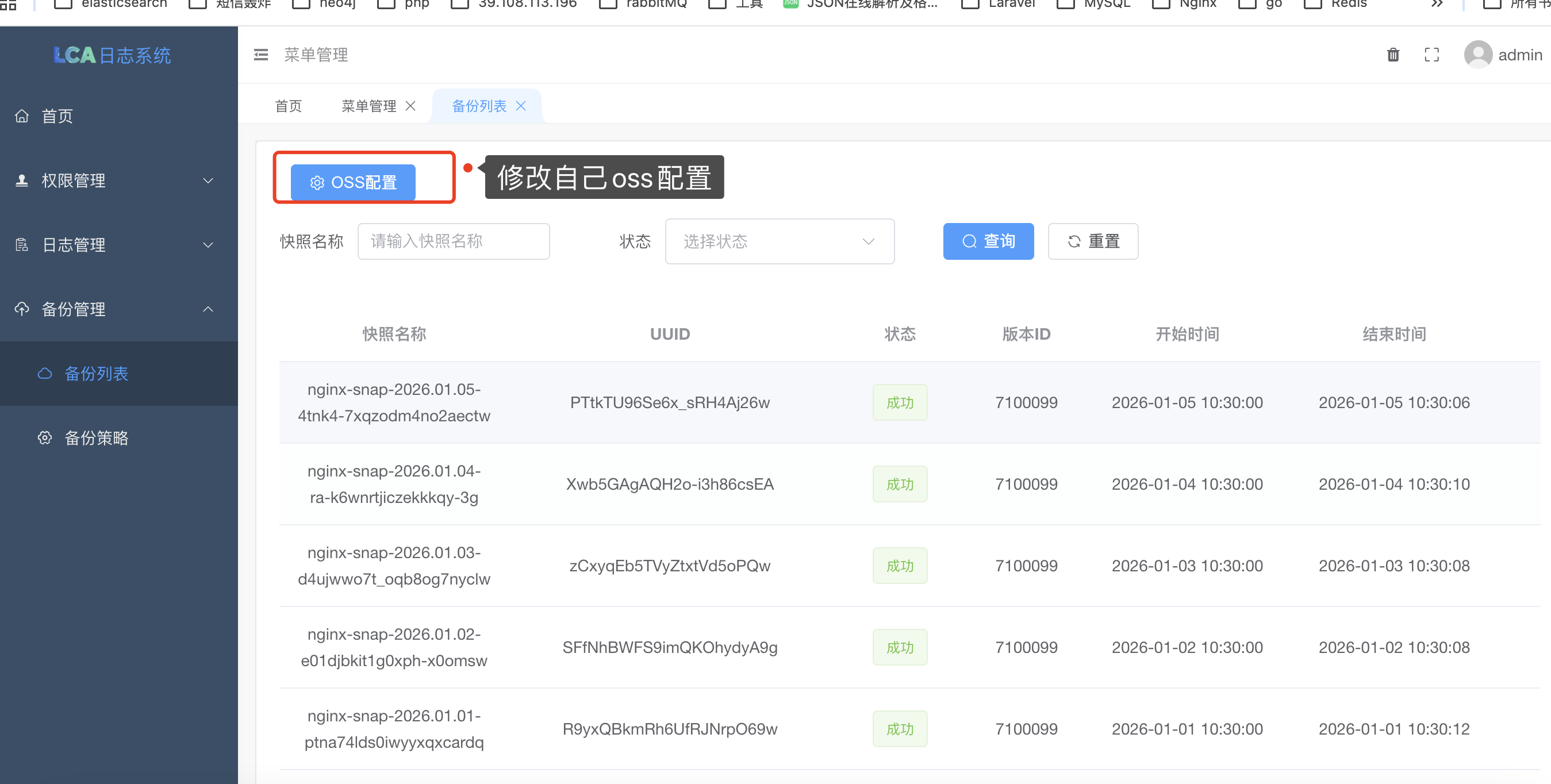The width and height of the screenshot is (1551, 784).
Task: Click the OSS配置 button
Action: pos(353,182)
